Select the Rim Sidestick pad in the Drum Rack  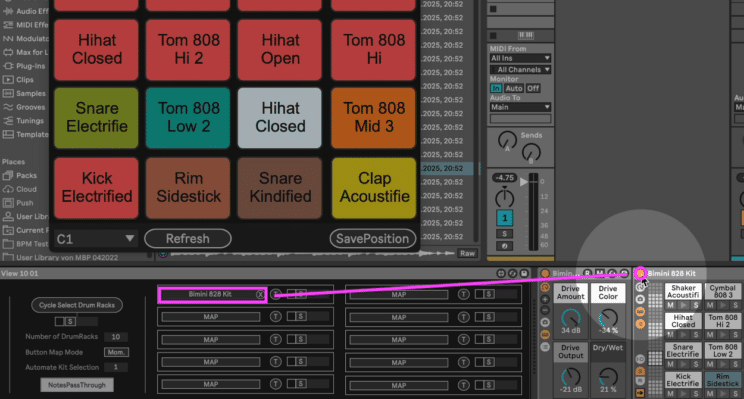(x=722, y=380)
